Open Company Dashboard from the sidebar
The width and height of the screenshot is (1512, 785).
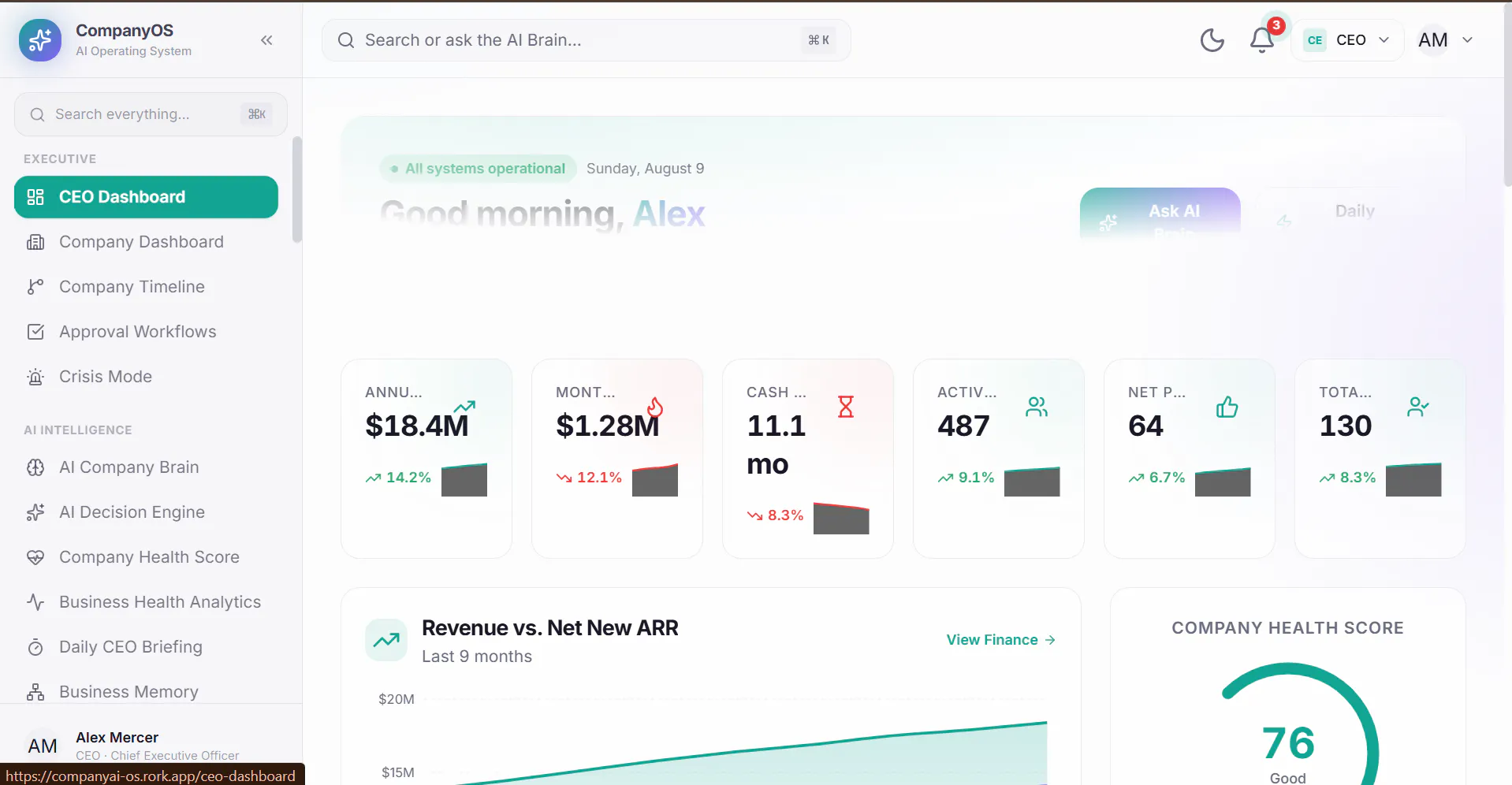[146, 242]
